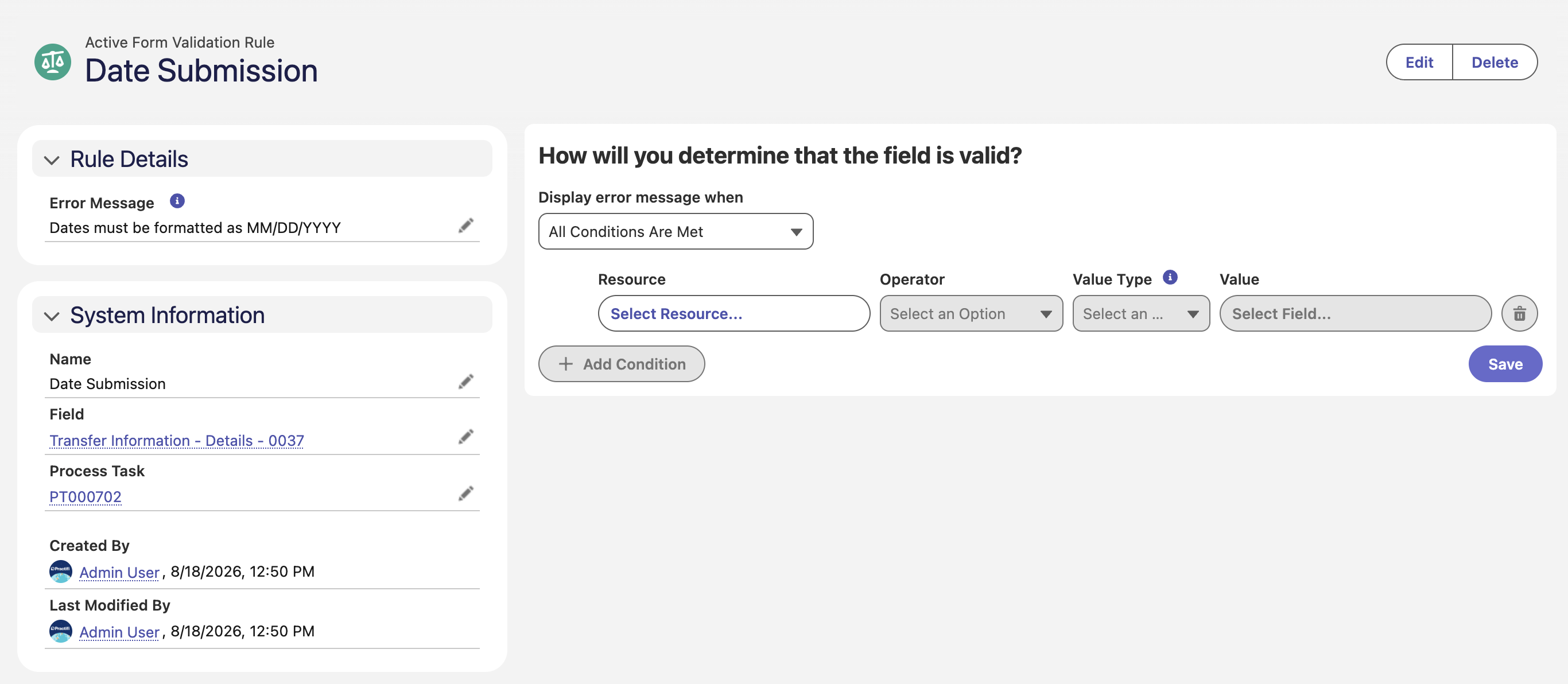Screen dimensions: 1568x684
Task: Edit the Process Task pencil icon
Action: 465,493
